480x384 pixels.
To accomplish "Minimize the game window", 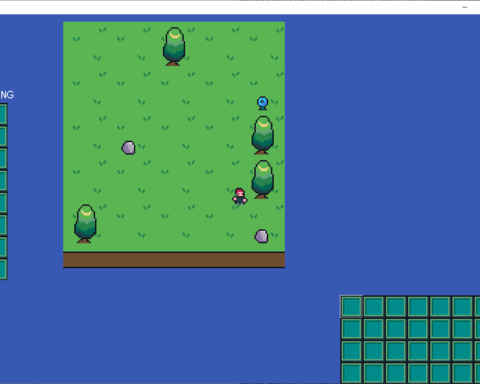I will pos(465,7).
